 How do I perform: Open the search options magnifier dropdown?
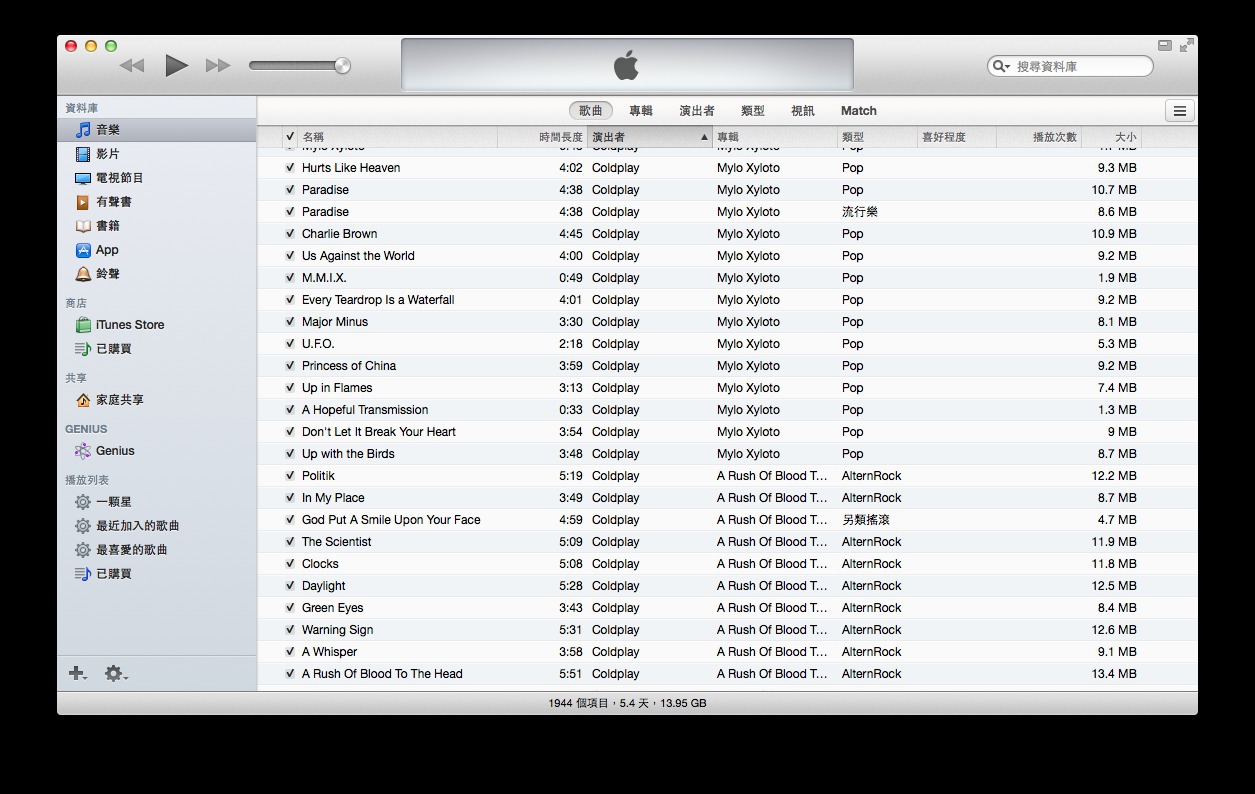[1000, 67]
